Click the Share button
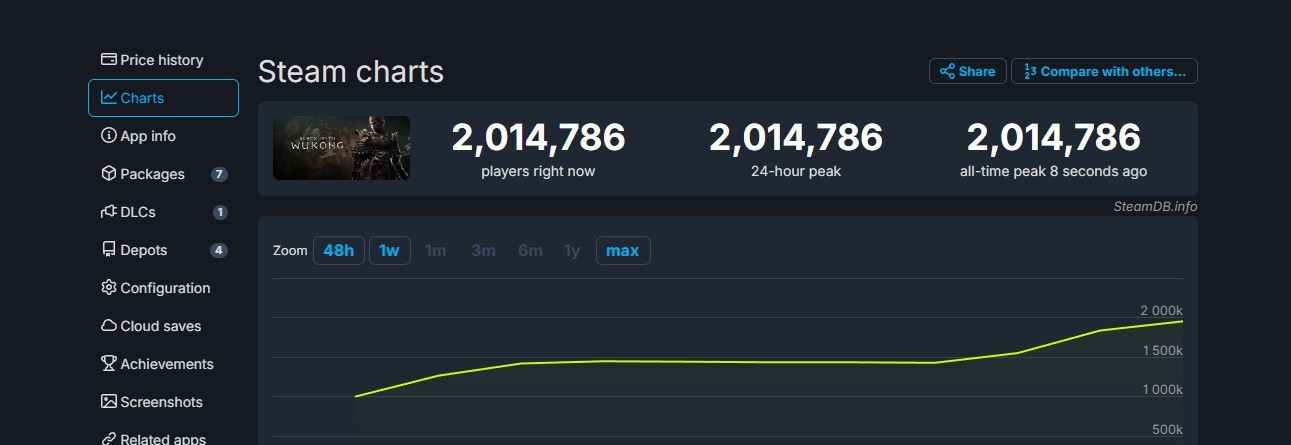The width and height of the screenshot is (1291, 445). [967, 71]
